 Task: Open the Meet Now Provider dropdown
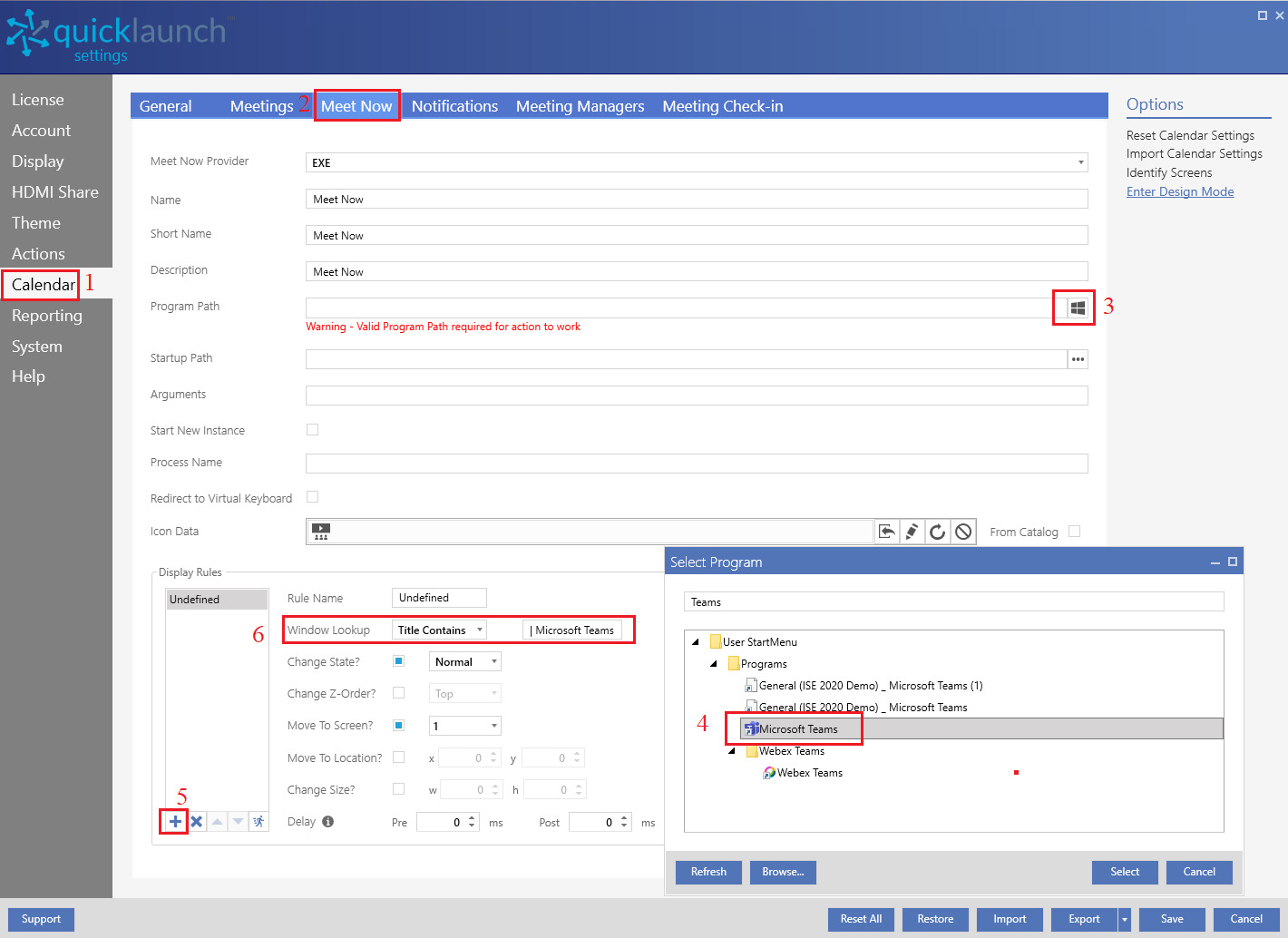coord(697,162)
